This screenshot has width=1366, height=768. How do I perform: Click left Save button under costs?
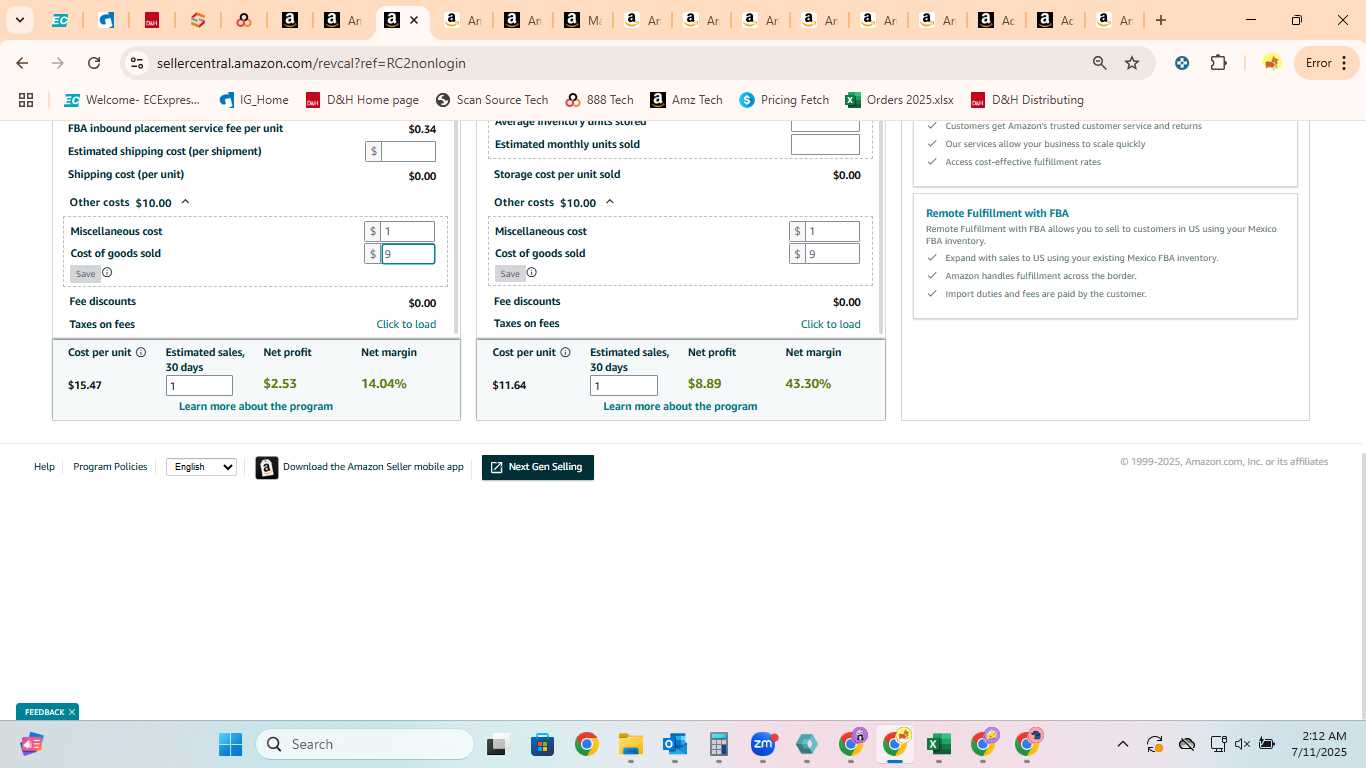[x=85, y=274]
